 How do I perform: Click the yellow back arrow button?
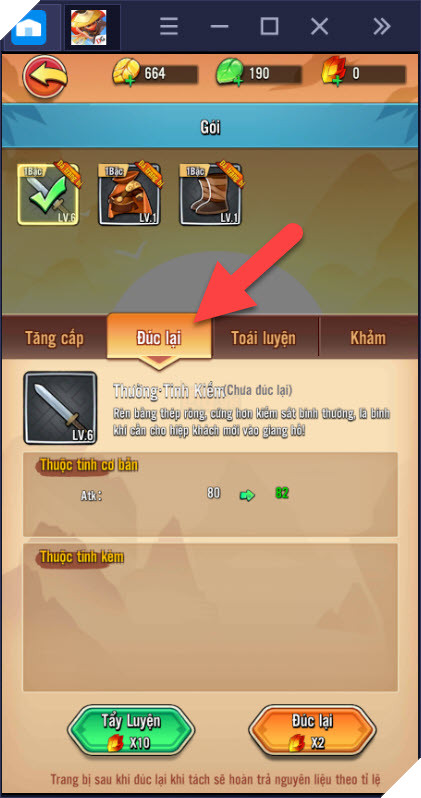[x=45, y=76]
